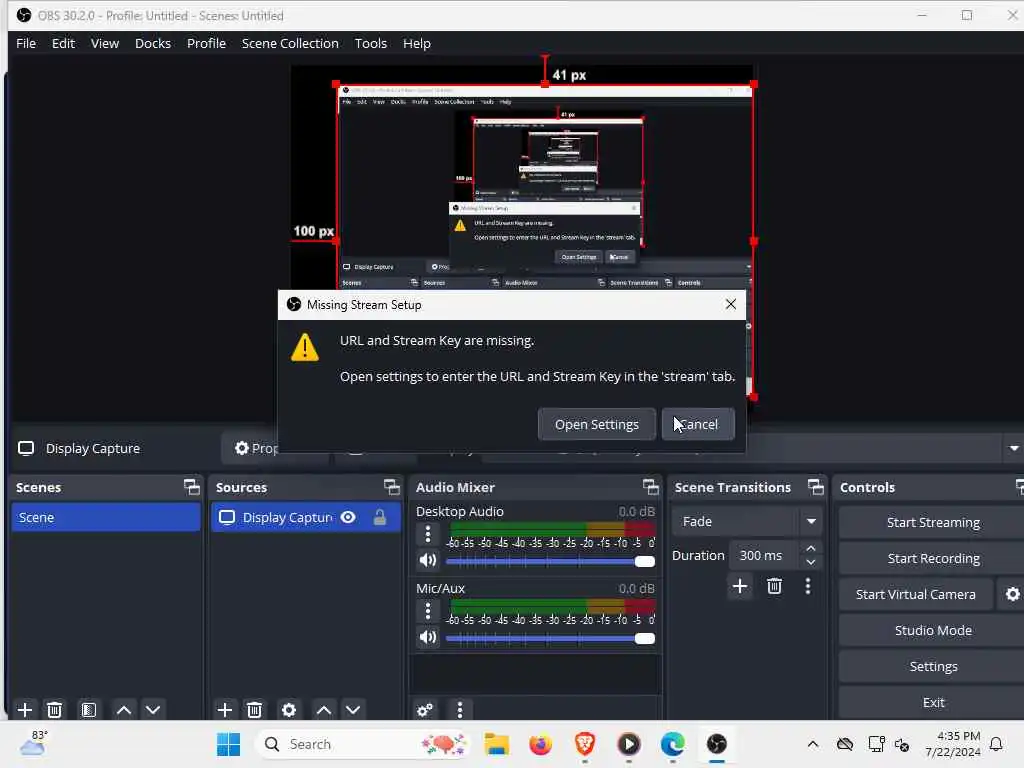The height and width of the screenshot is (768, 1024).
Task: Open advanced audio properties gears icon
Action: [x=425, y=710]
